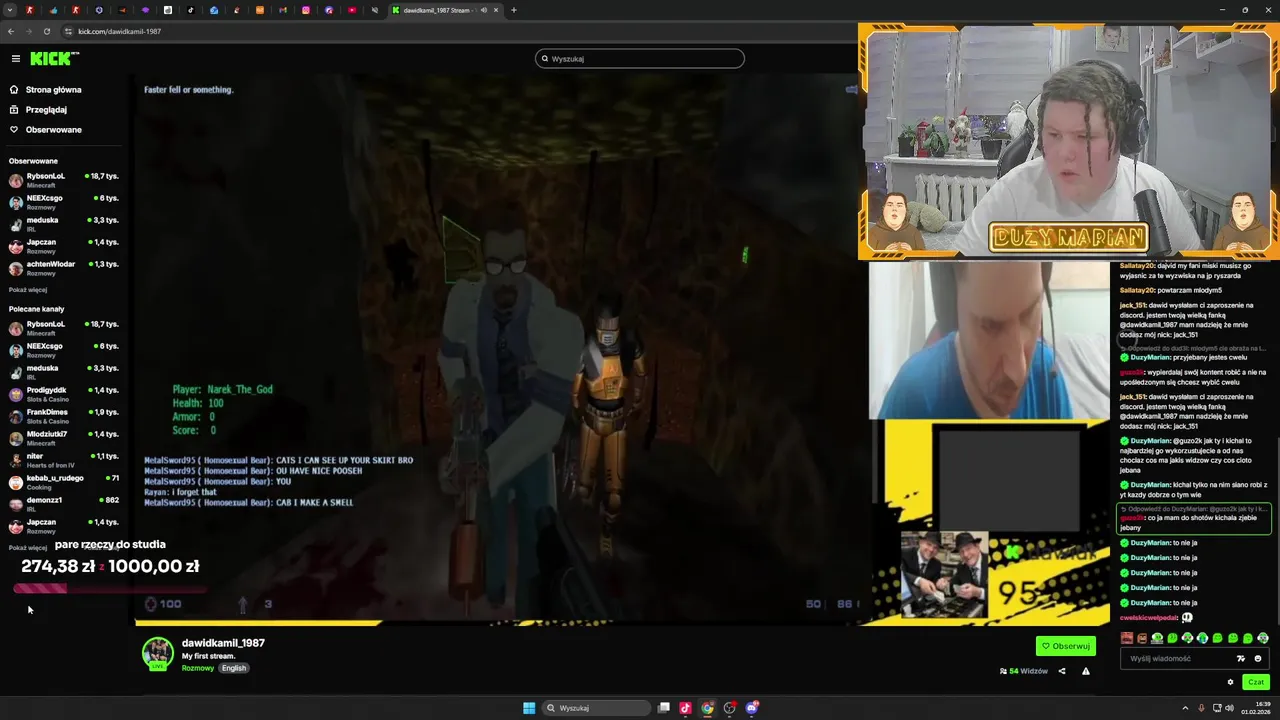The height and width of the screenshot is (720, 1280).
Task: Reload the Kick page
Action: coord(46,31)
